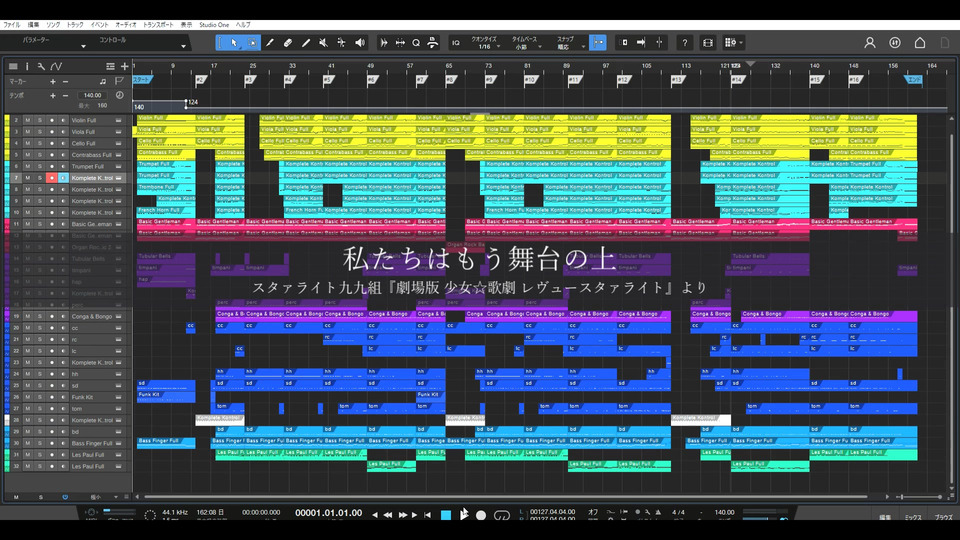Click the horizontal arrangement scrollbar
960x540 pixels.
click(505, 497)
